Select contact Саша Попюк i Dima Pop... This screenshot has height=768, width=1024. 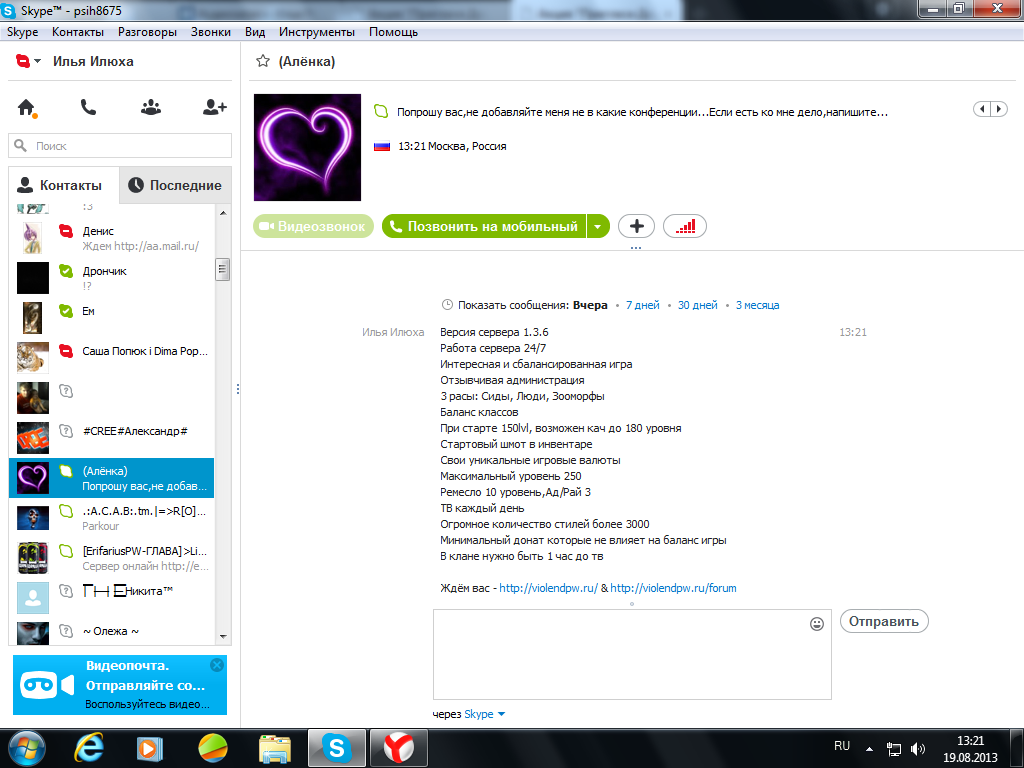tap(112, 357)
